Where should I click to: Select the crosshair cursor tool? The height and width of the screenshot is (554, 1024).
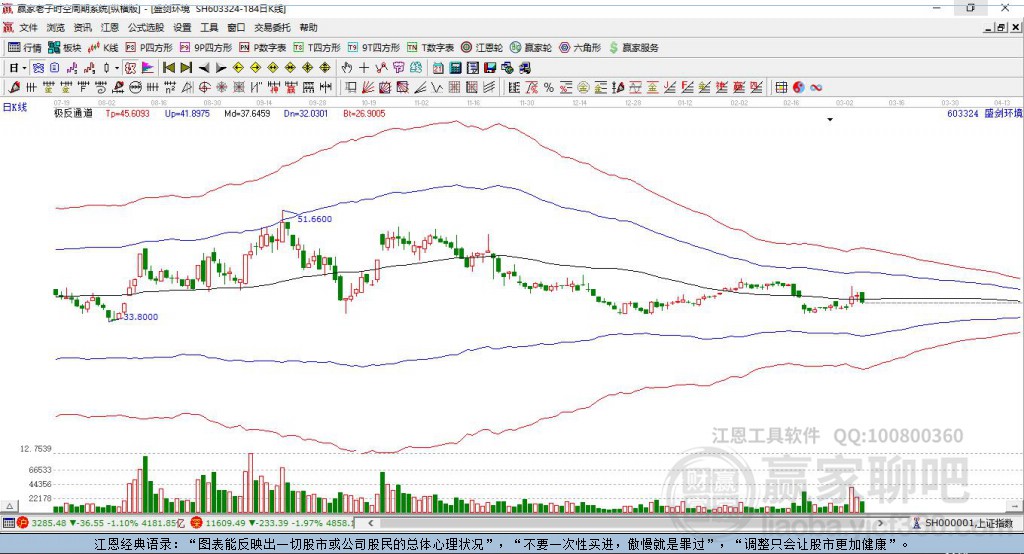tap(364, 68)
